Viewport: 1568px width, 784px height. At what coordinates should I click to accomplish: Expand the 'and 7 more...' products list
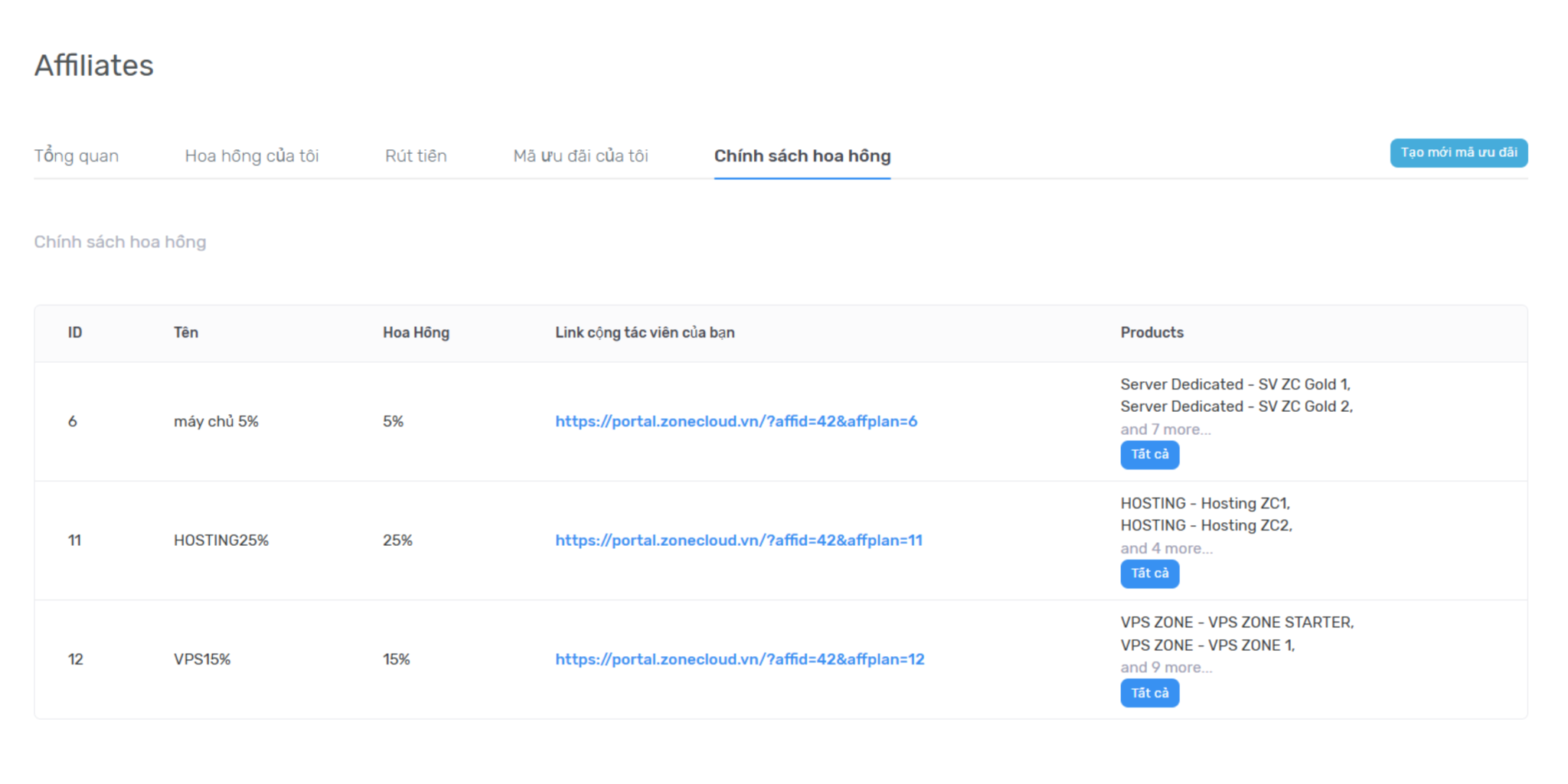(1165, 429)
